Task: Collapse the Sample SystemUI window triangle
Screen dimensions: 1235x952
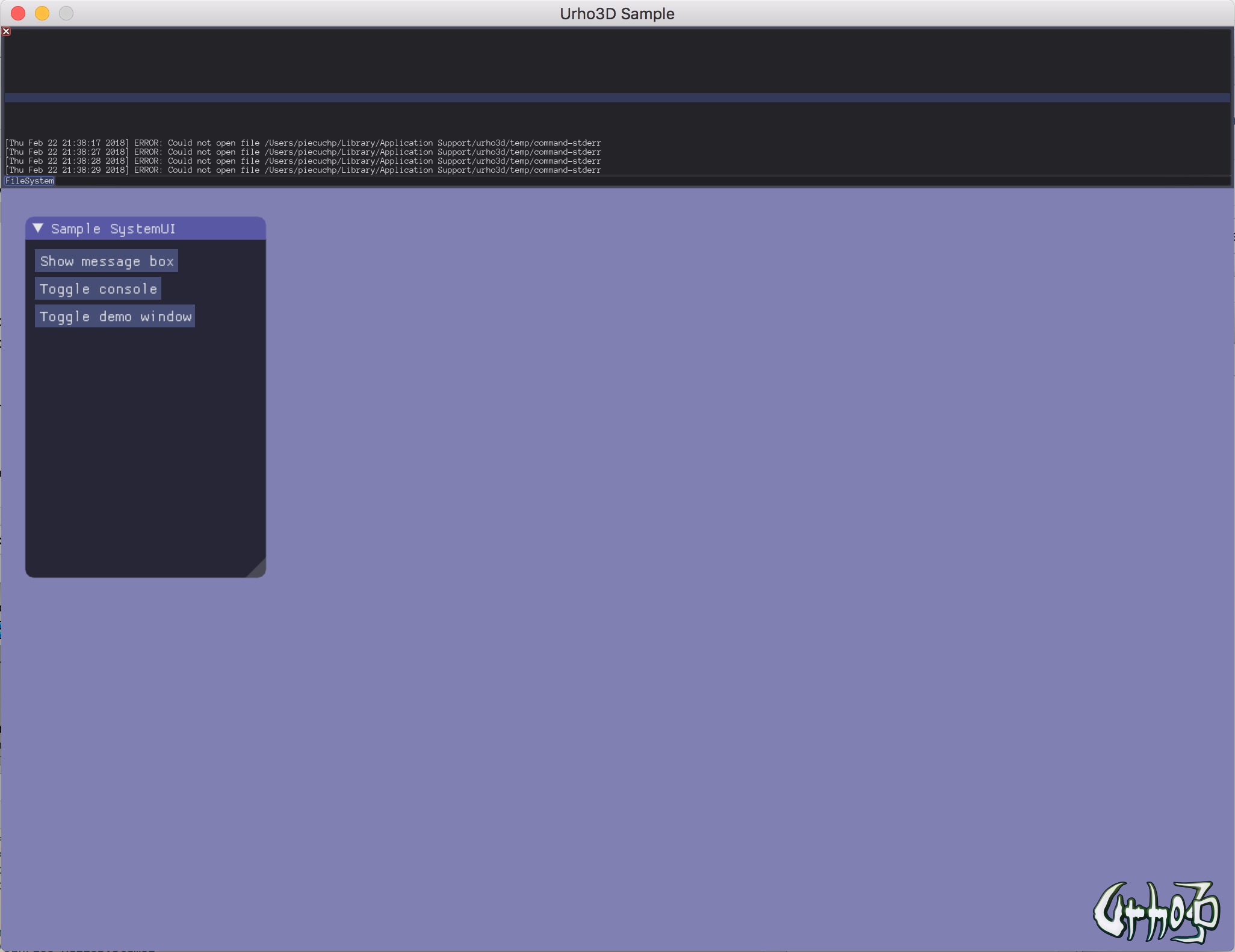Action: coord(39,229)
